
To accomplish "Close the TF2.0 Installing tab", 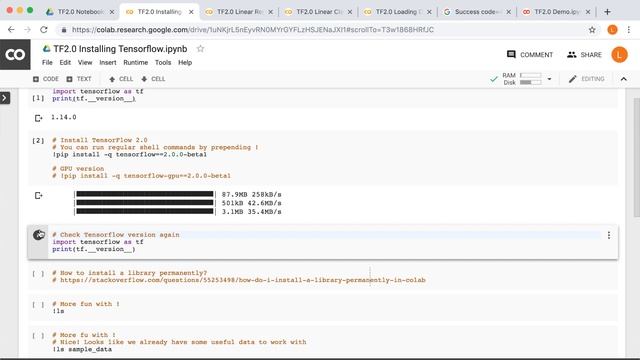I will (191, 12).
